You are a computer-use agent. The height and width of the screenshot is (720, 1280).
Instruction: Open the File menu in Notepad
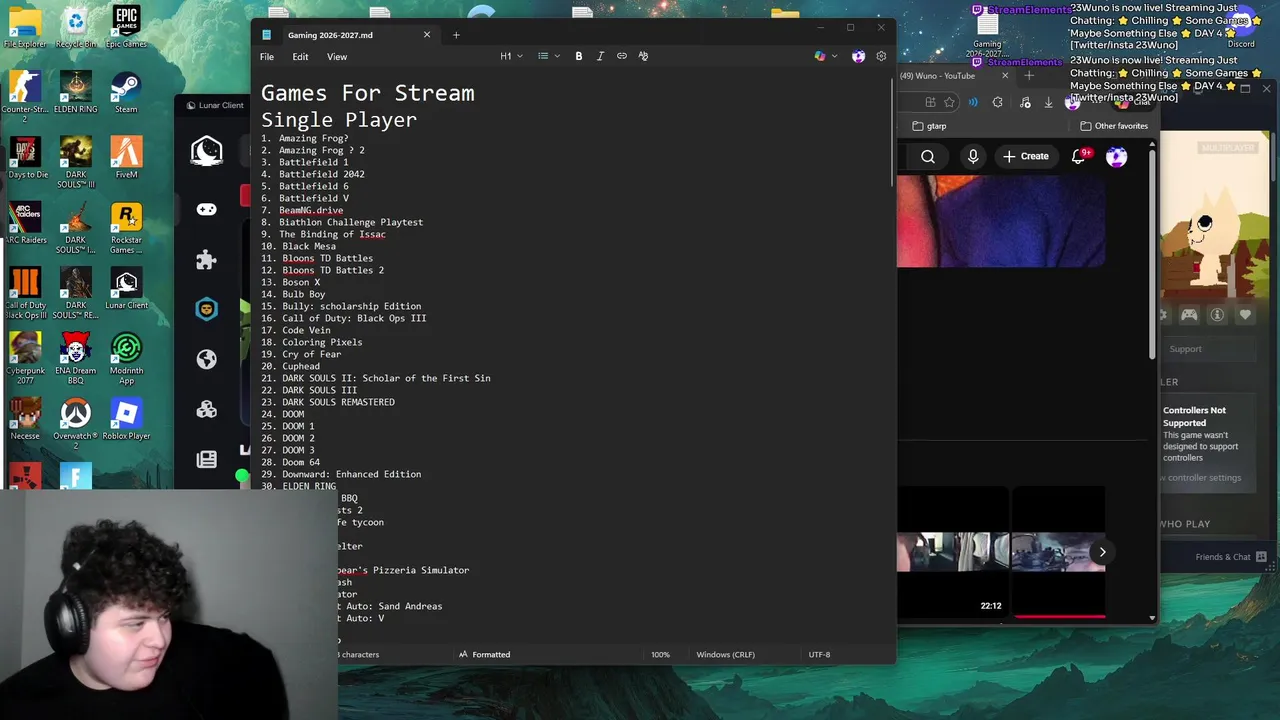[x=267, y=57]
